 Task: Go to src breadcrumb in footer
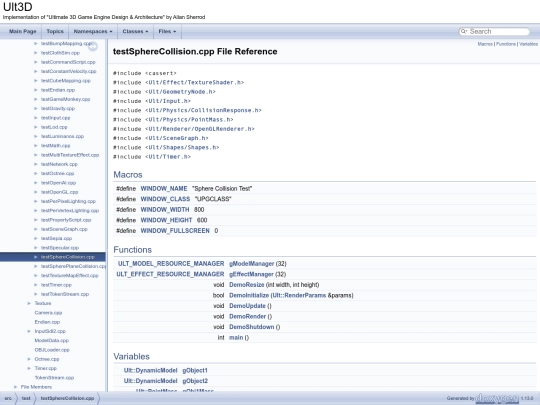pos(8,398)
